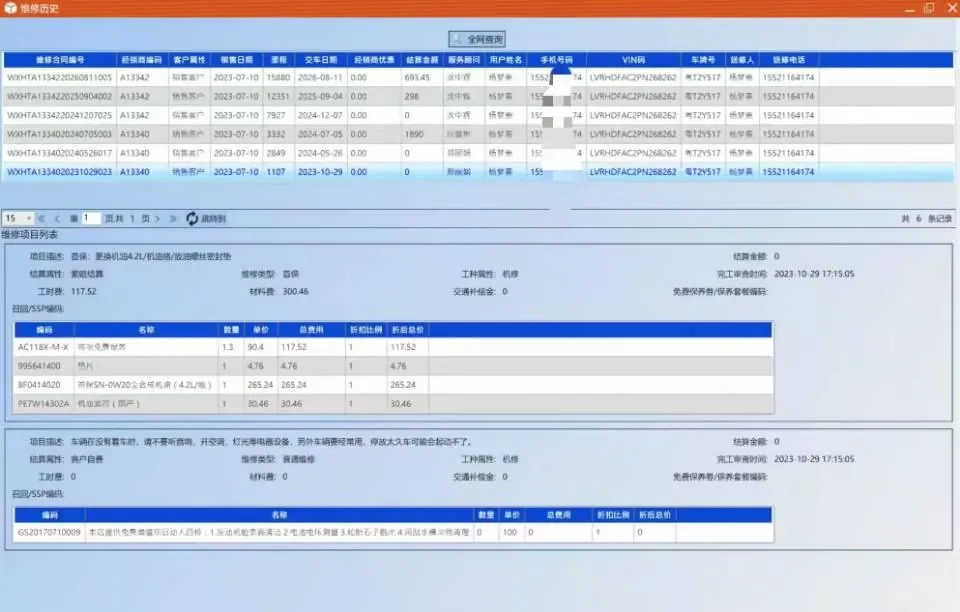Go to the first page with double-left arrow

(x=42, y=218)
